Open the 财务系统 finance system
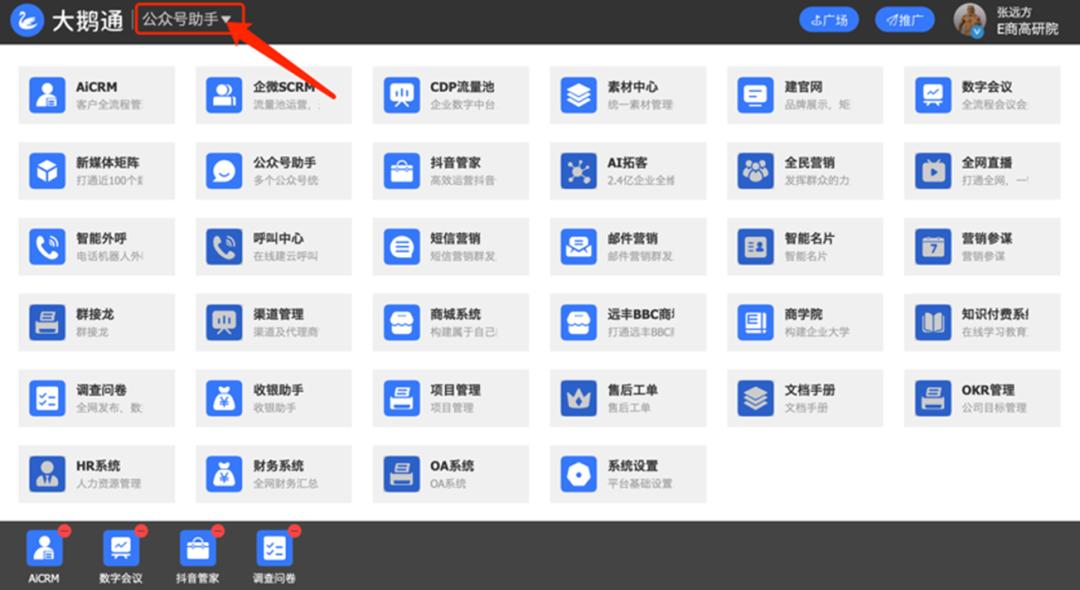Screen dimensions: 1080x590 (x=273, y=473)
